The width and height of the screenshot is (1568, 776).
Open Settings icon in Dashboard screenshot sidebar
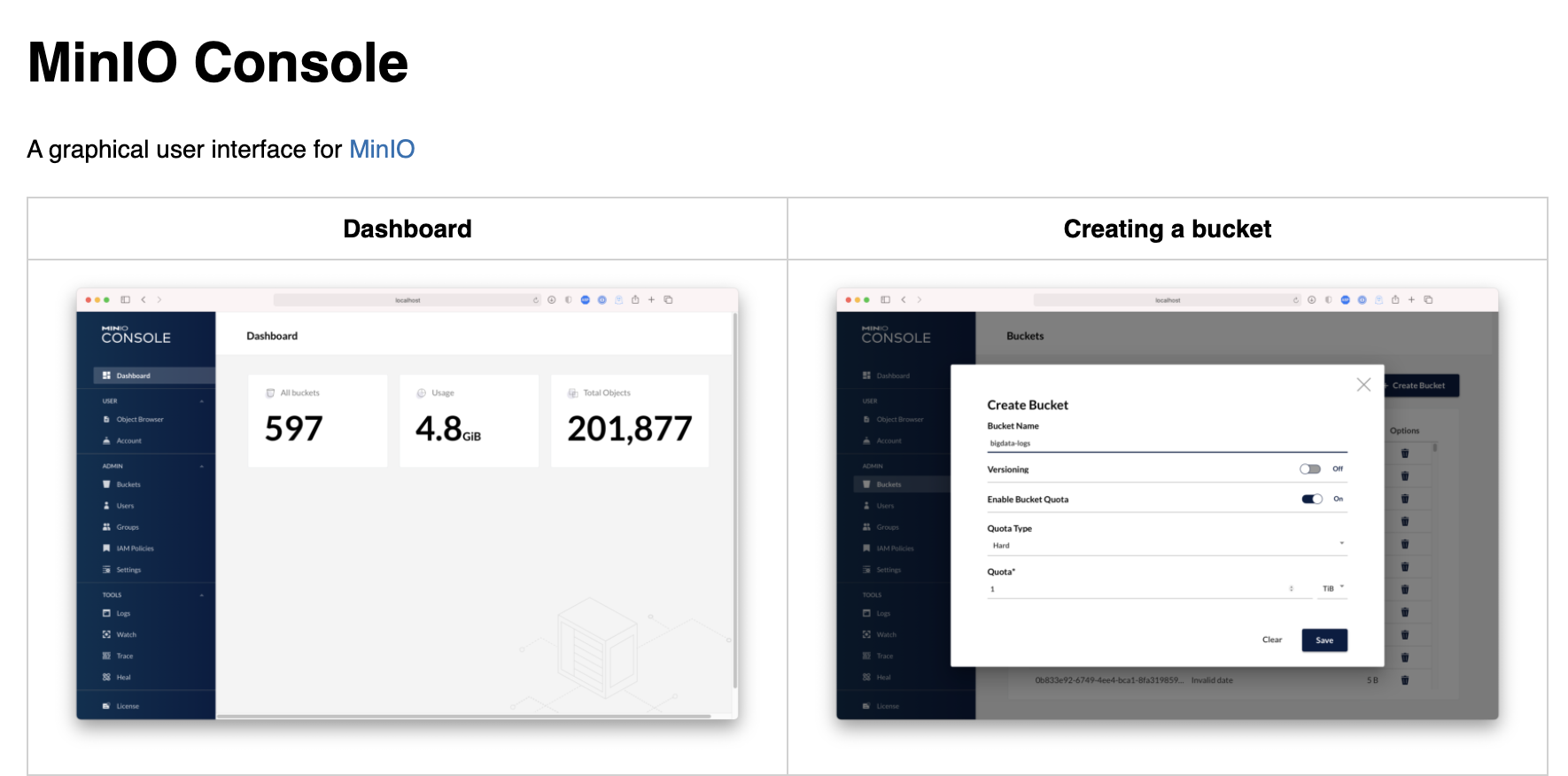(x=106, y=570)
